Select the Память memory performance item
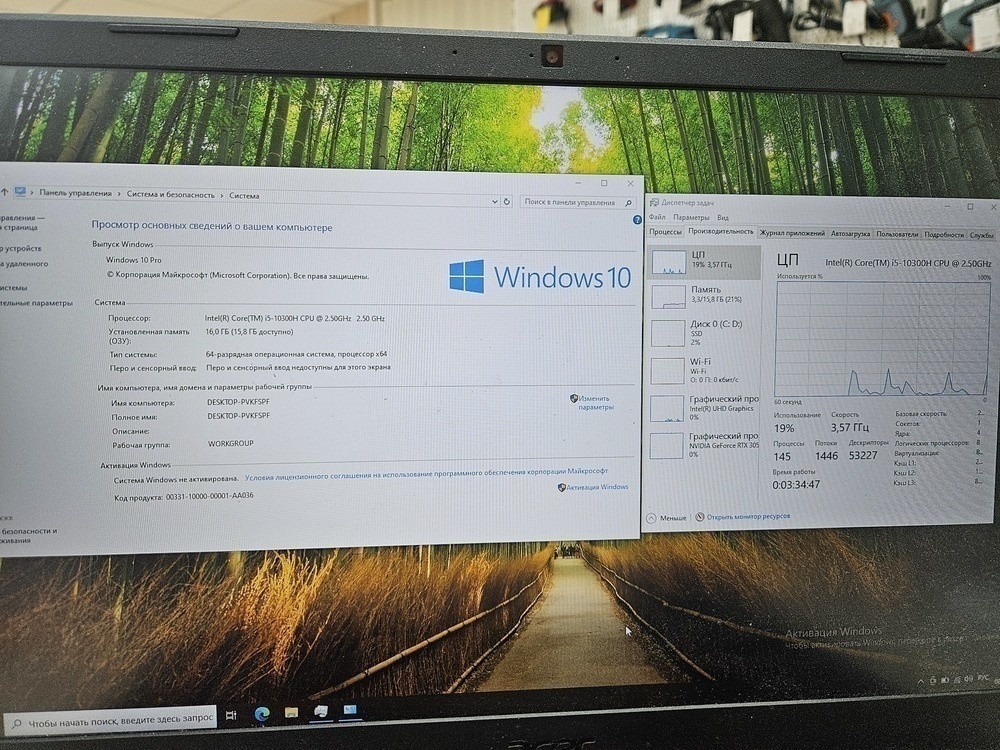1000x750 pixels. [703, 295]
